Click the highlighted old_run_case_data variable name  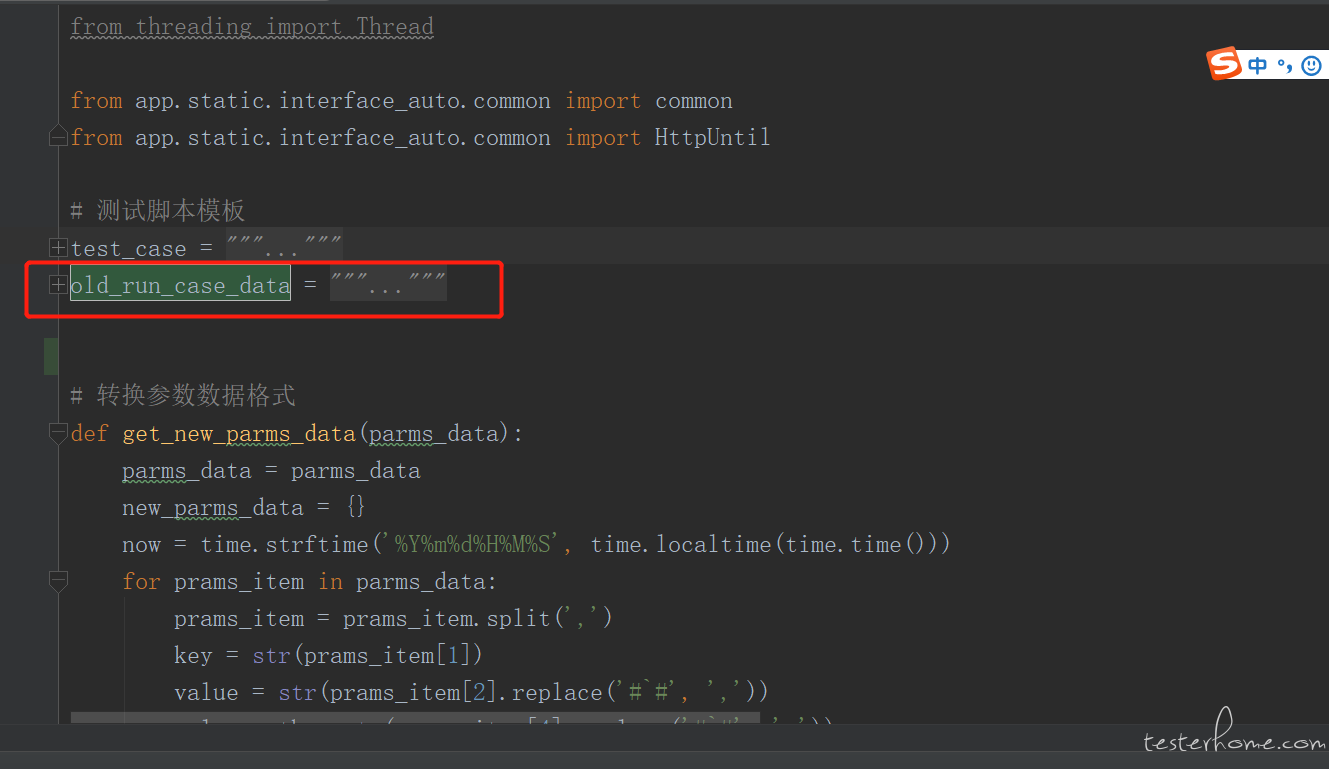180,286
